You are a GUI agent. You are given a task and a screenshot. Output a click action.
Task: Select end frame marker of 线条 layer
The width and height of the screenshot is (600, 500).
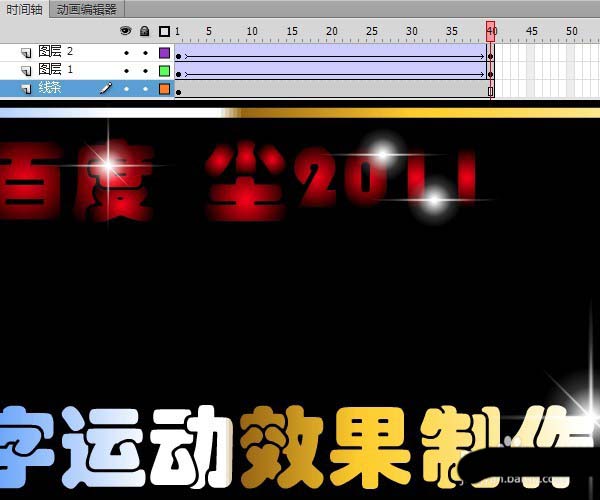491,91
